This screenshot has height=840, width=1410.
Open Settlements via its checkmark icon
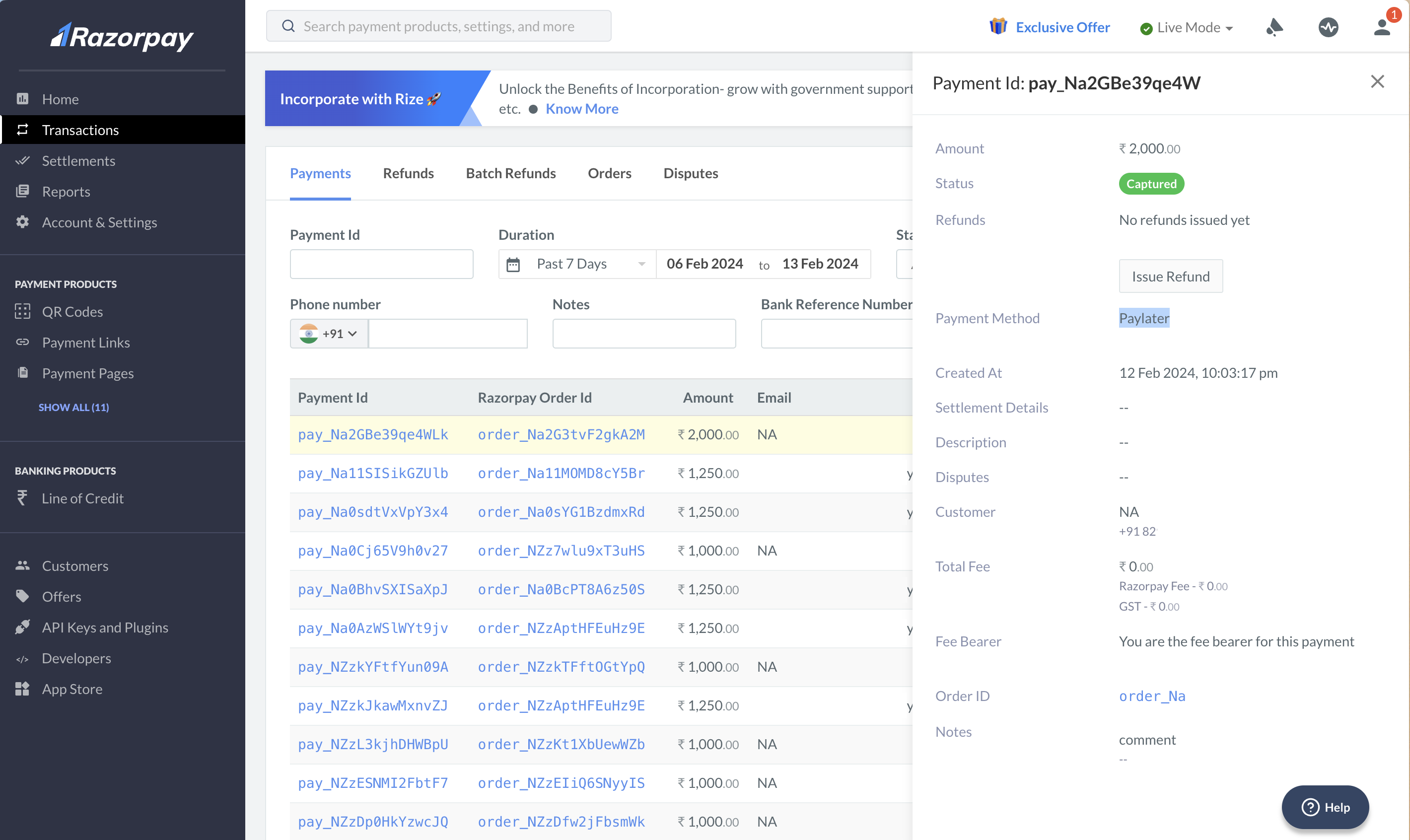tap(23, 161)
